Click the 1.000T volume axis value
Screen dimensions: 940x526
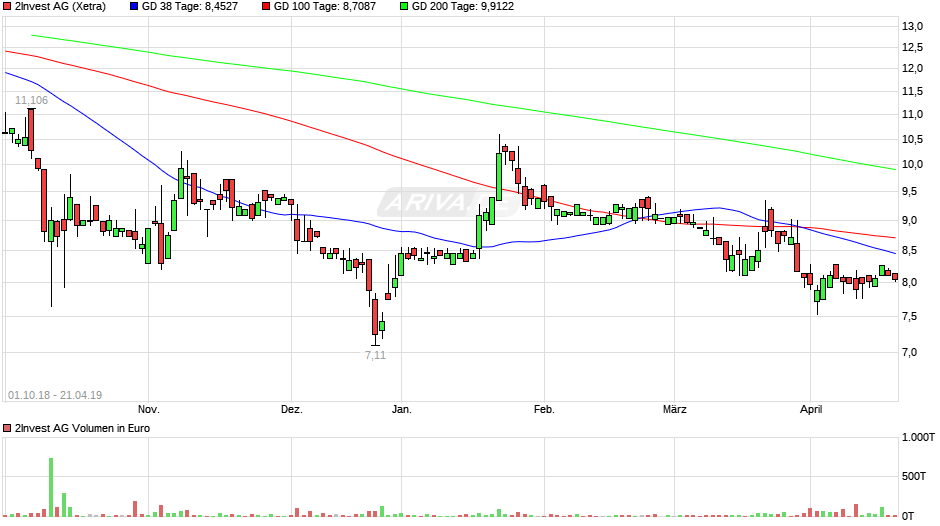(x=918, y=437)
